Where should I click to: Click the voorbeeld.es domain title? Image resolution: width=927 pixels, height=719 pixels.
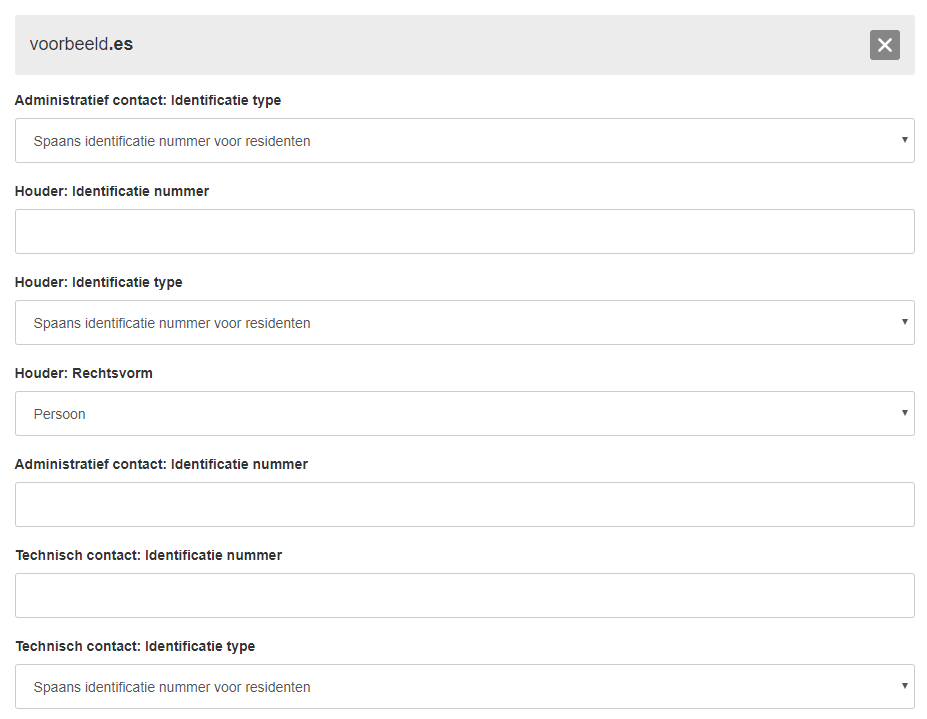tap(82, 45)
